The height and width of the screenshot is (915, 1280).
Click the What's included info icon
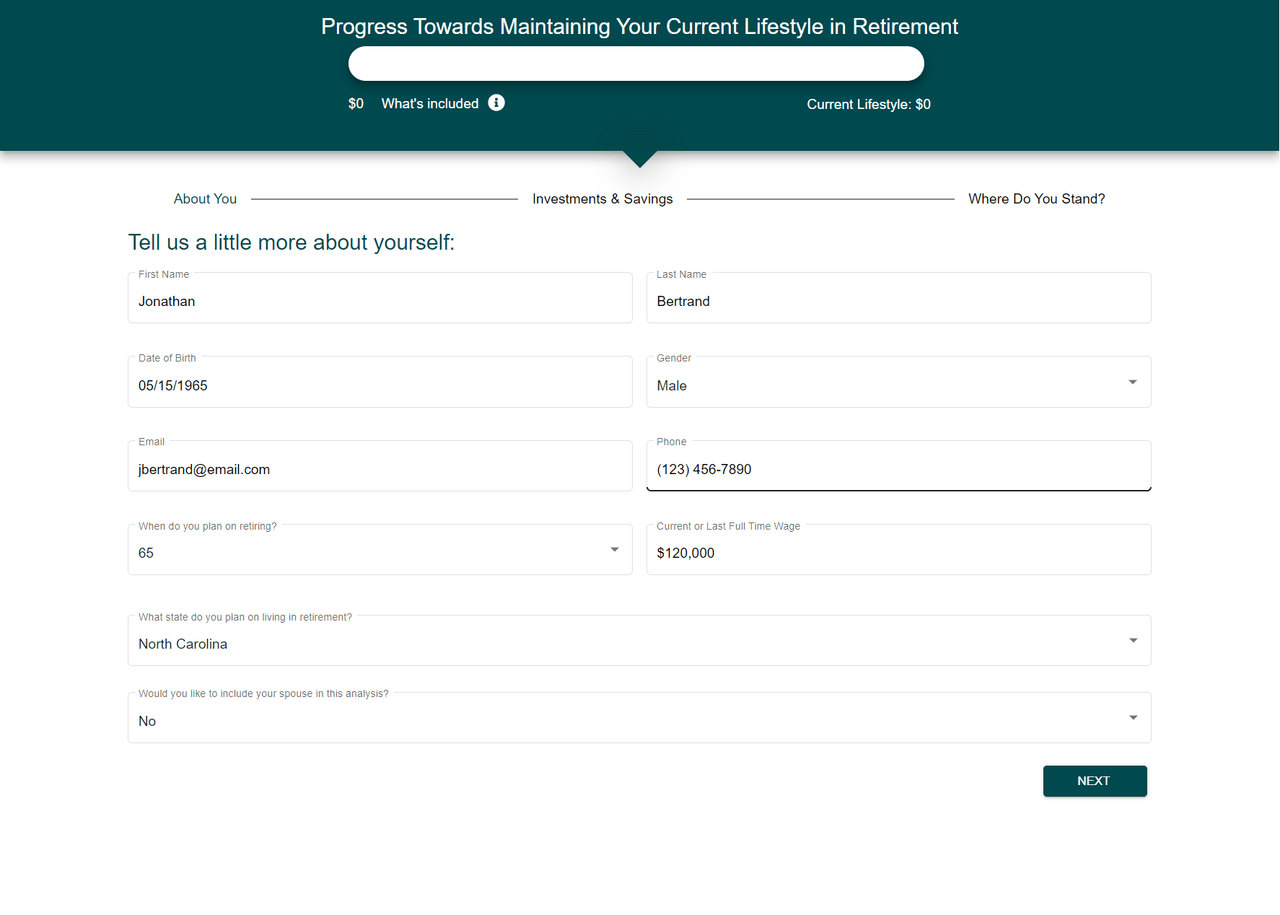[496, 103]
